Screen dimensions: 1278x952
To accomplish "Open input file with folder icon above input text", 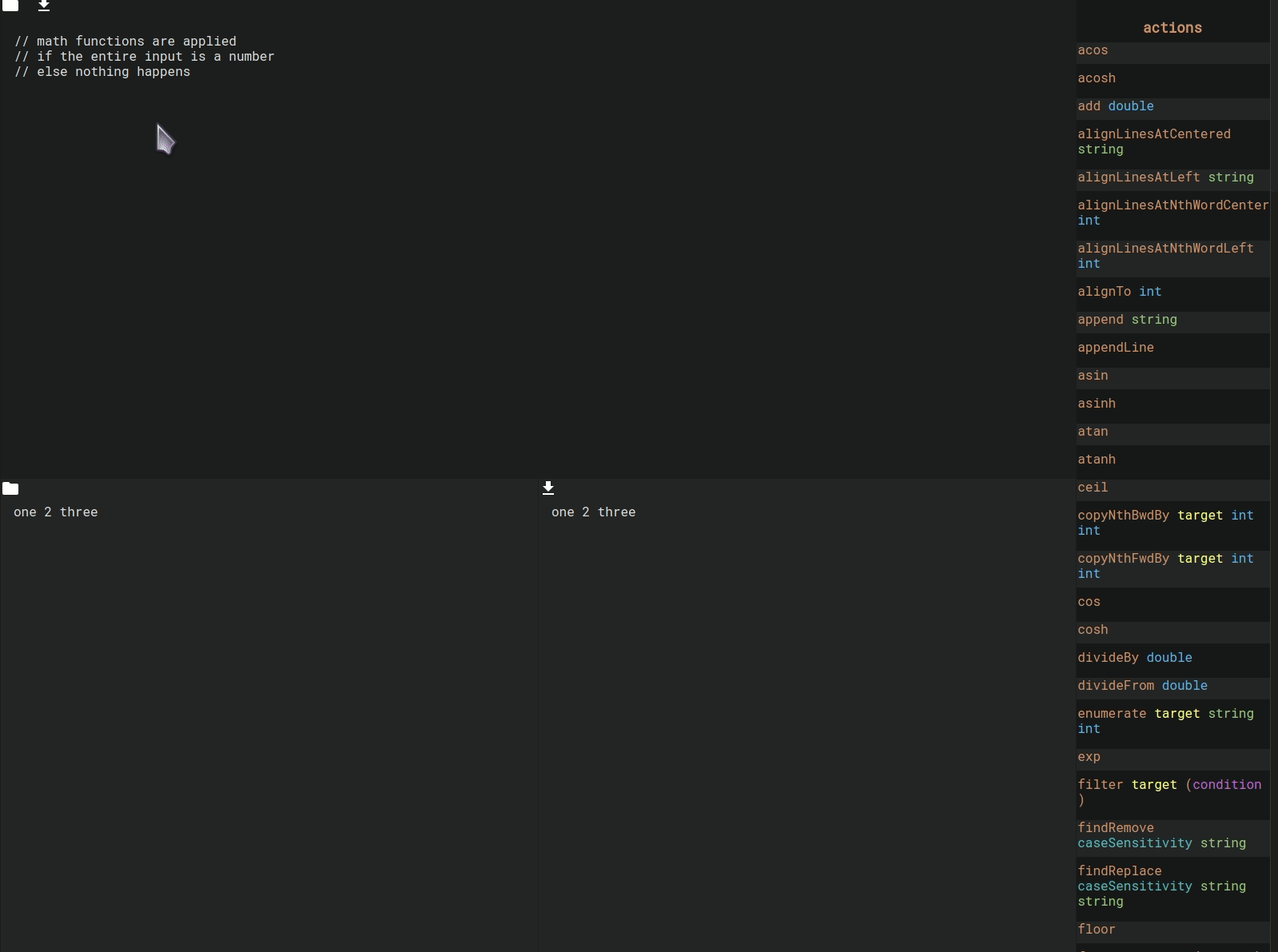I will (x=10, y=488).
